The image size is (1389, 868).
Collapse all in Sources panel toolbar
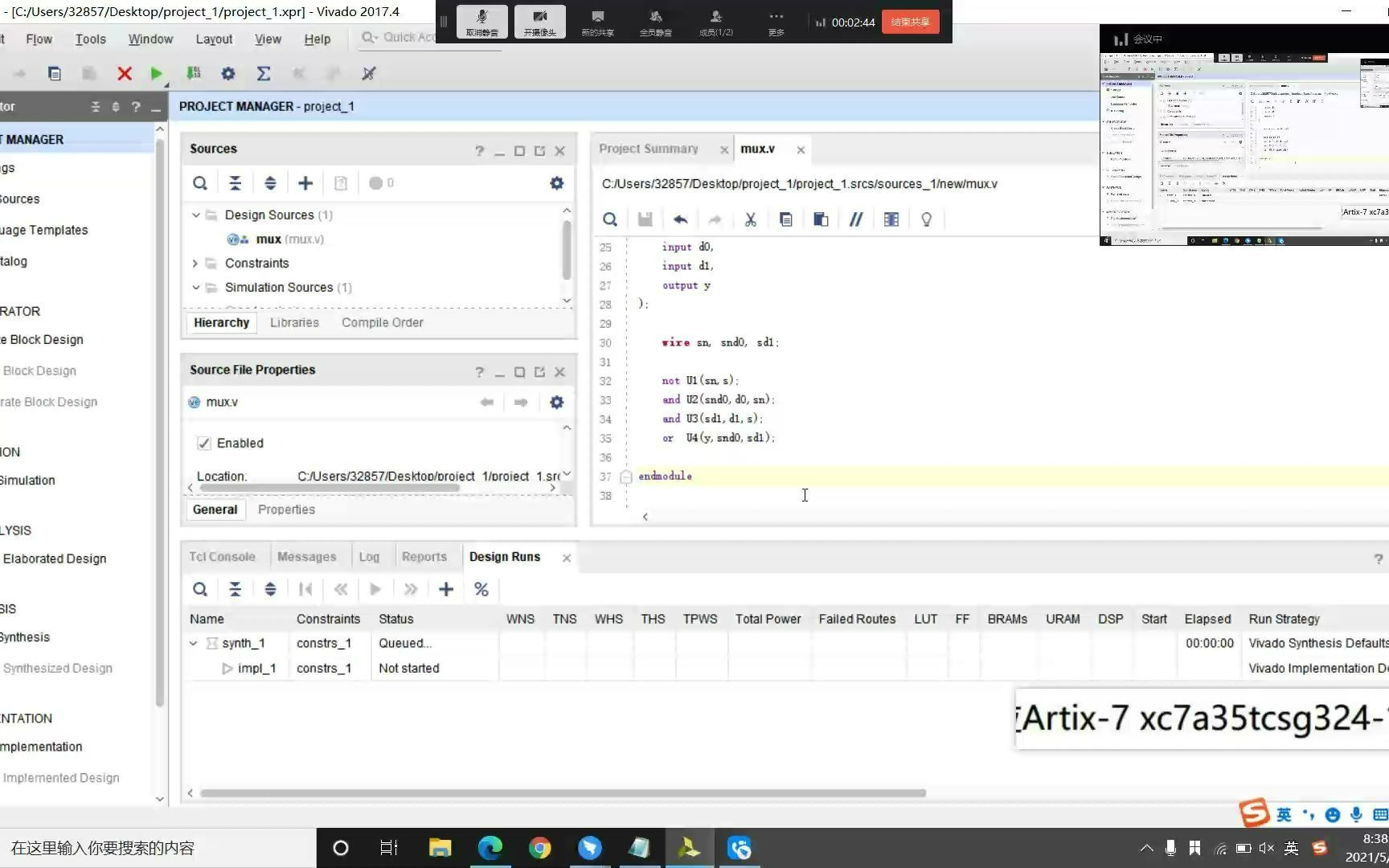tap(235, 183)
